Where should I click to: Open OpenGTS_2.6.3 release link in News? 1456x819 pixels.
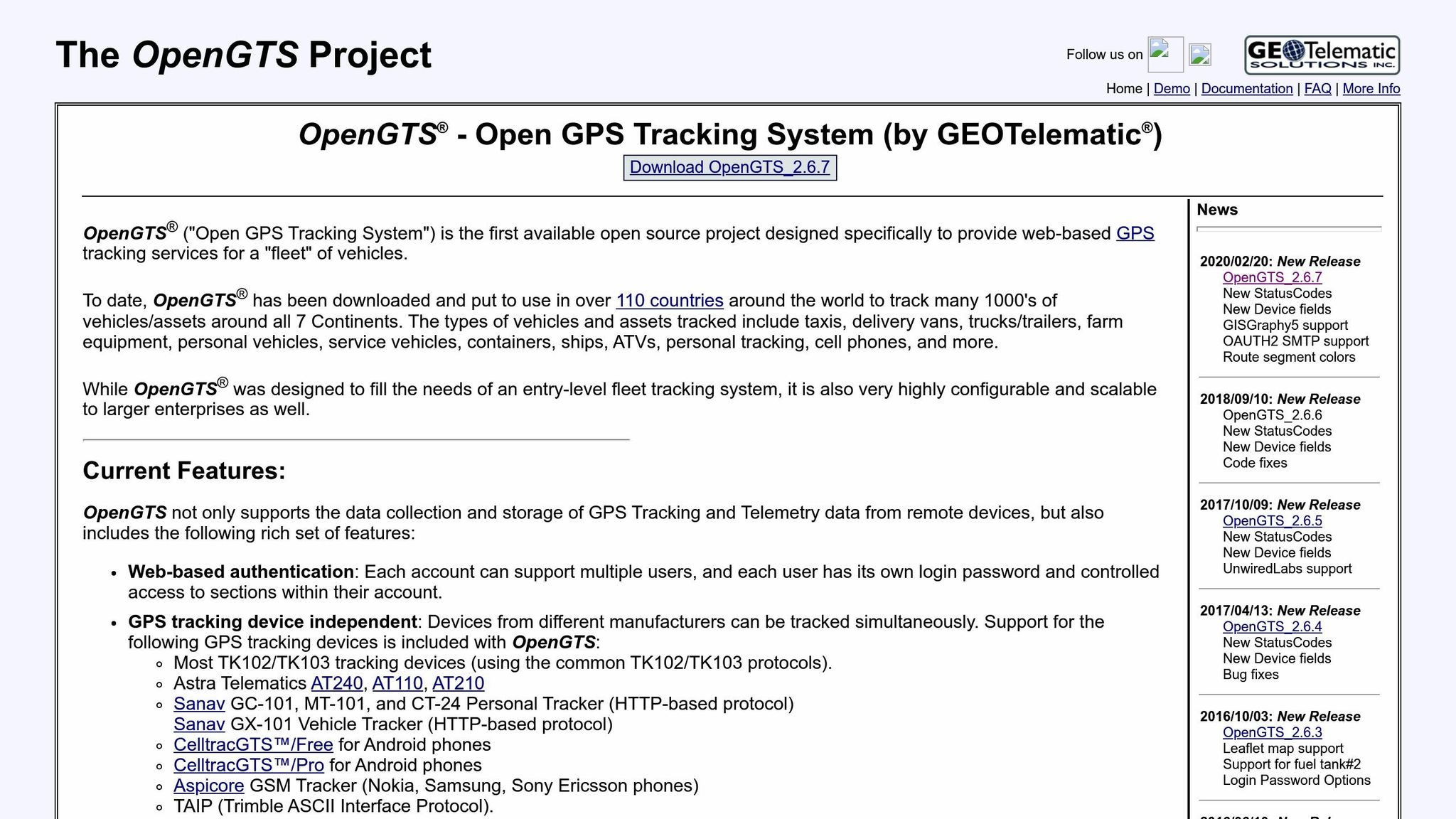click(x=1272, y=732)
